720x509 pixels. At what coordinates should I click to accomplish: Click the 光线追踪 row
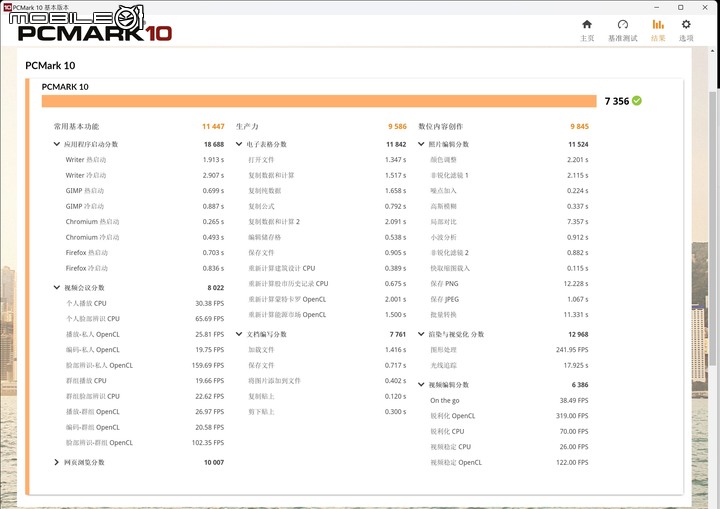[509, 365]
